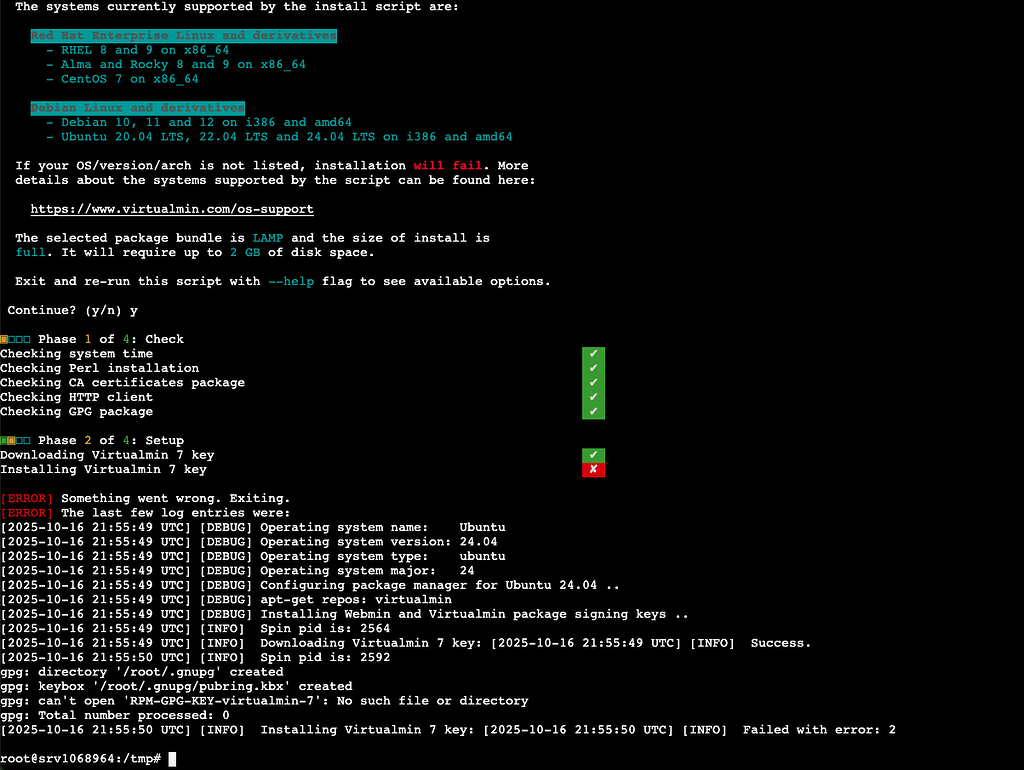Click the highlighted Debian Linux and derivatives heading
This screenshot has width=1024, height=770.
pos(137,108)
